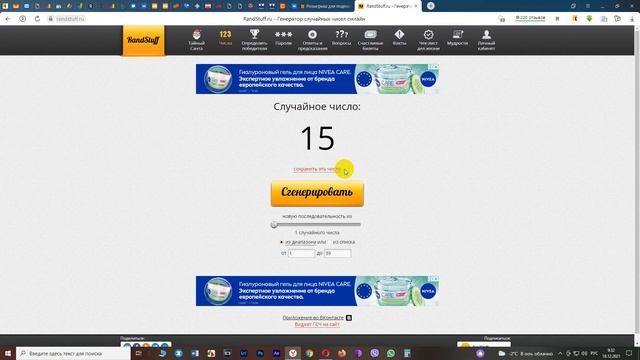Viewport: 640px width, 360px height.
Task: Open Viber from the taskbar
Action: tap(374, 353)
